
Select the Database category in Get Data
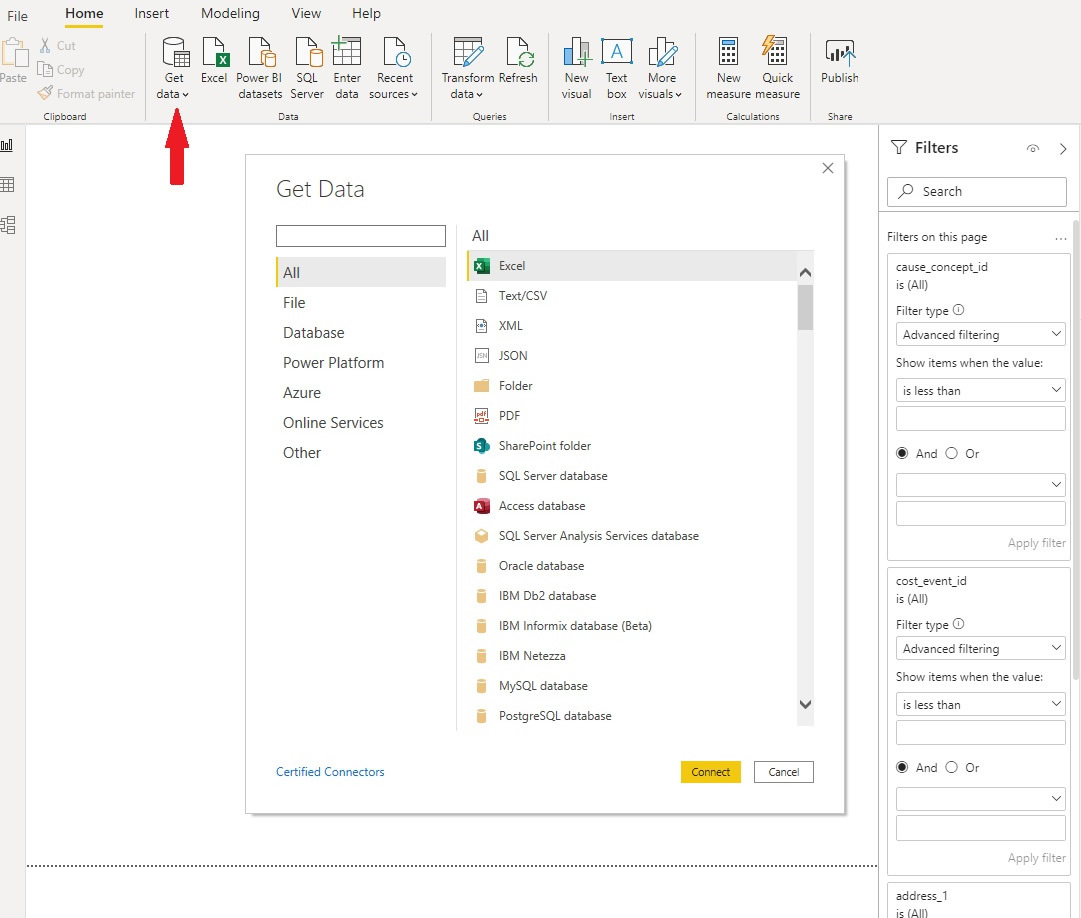coord(361,332)
